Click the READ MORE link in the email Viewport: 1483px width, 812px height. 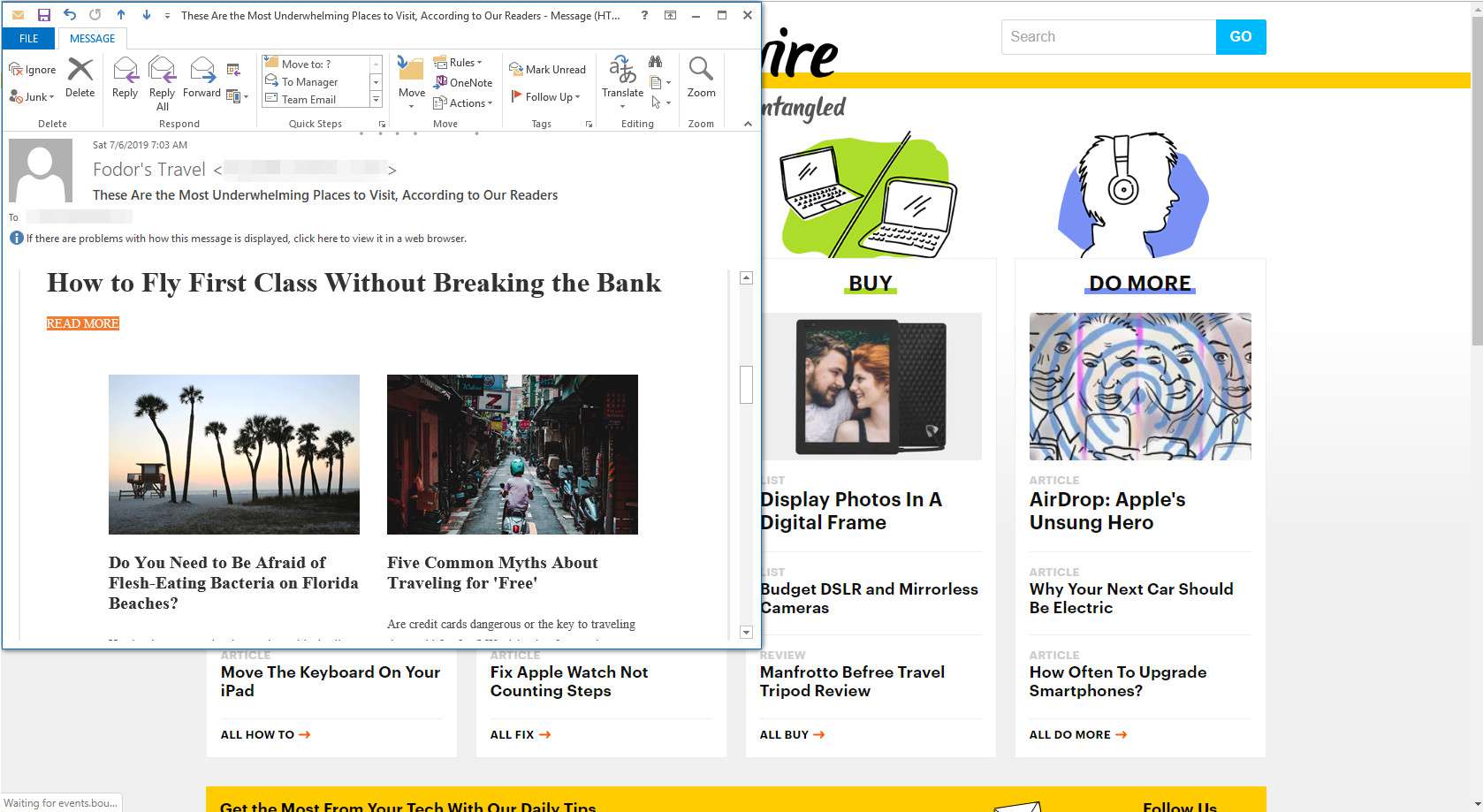82,323
